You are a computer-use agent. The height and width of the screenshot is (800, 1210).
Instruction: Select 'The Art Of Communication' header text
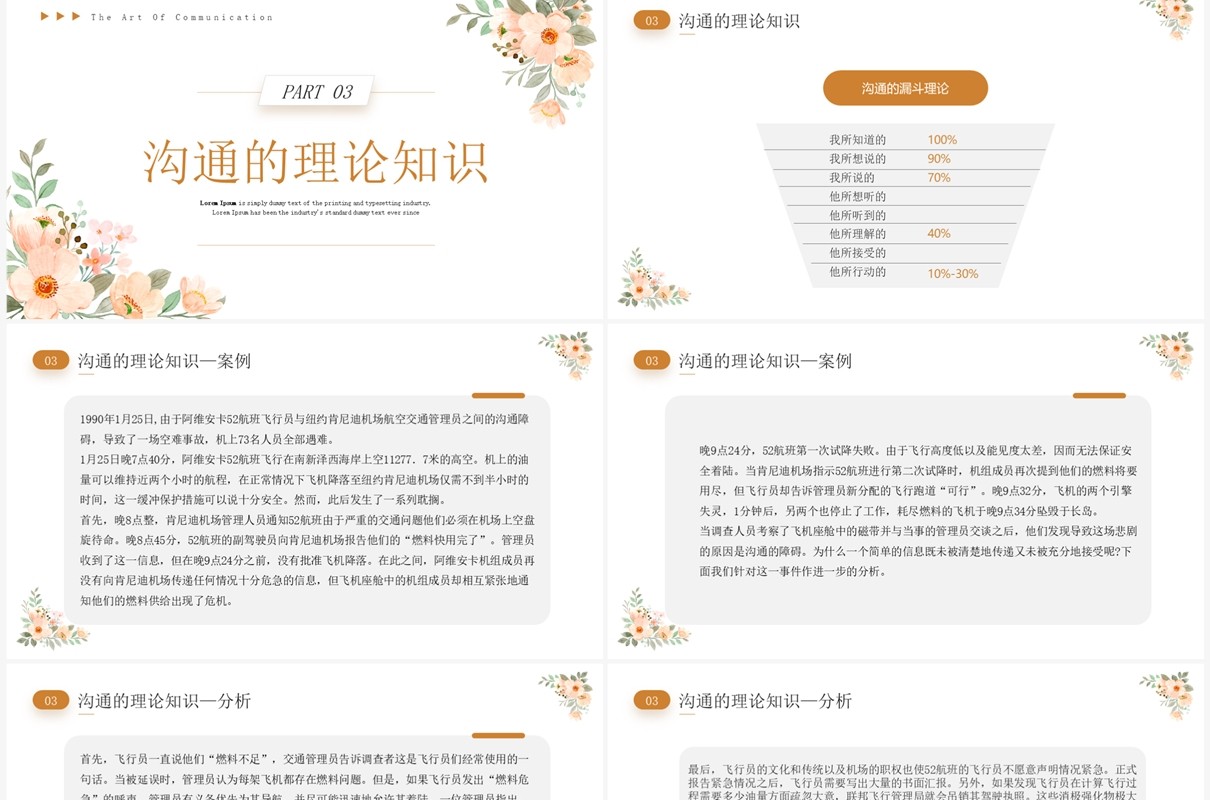click(x=181, y=17)
